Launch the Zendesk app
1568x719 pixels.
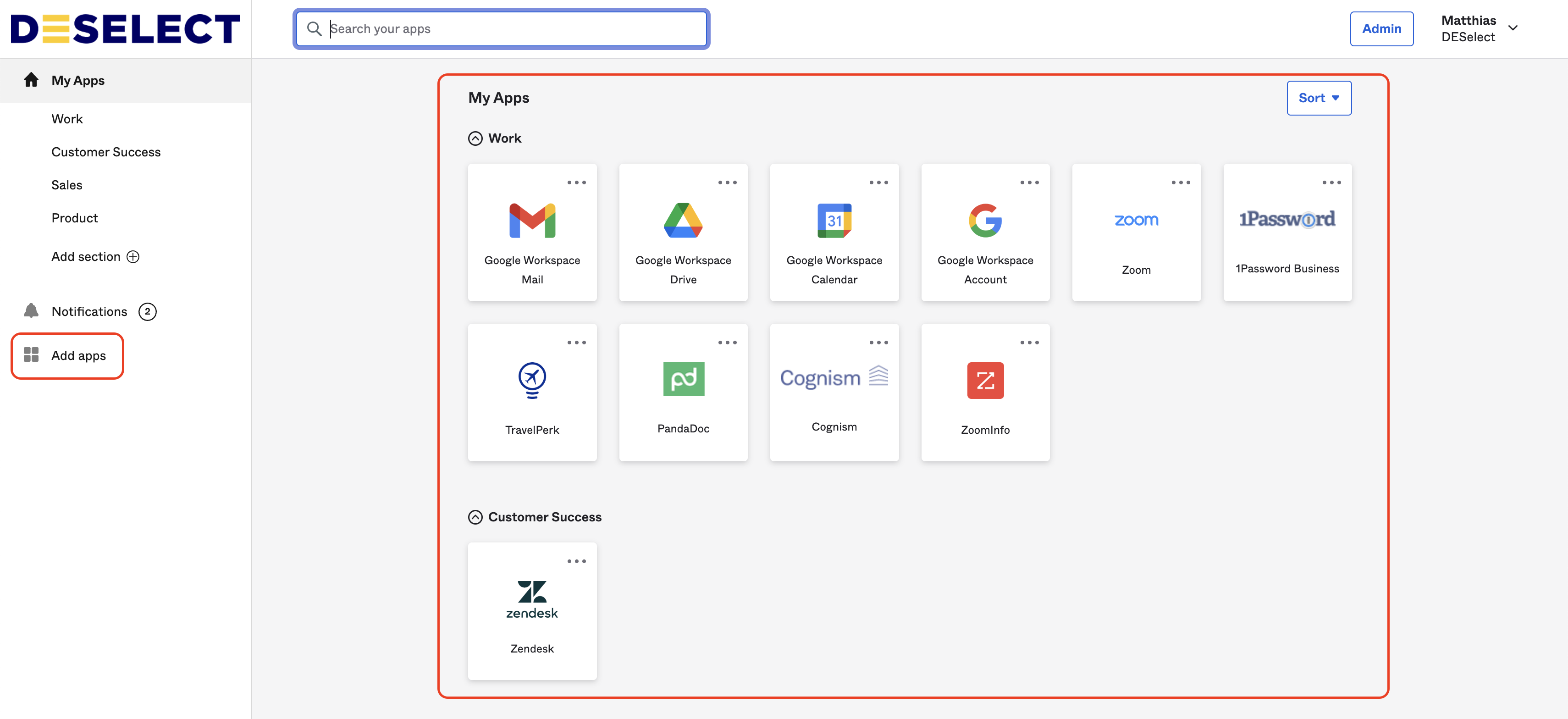(532, 611)
